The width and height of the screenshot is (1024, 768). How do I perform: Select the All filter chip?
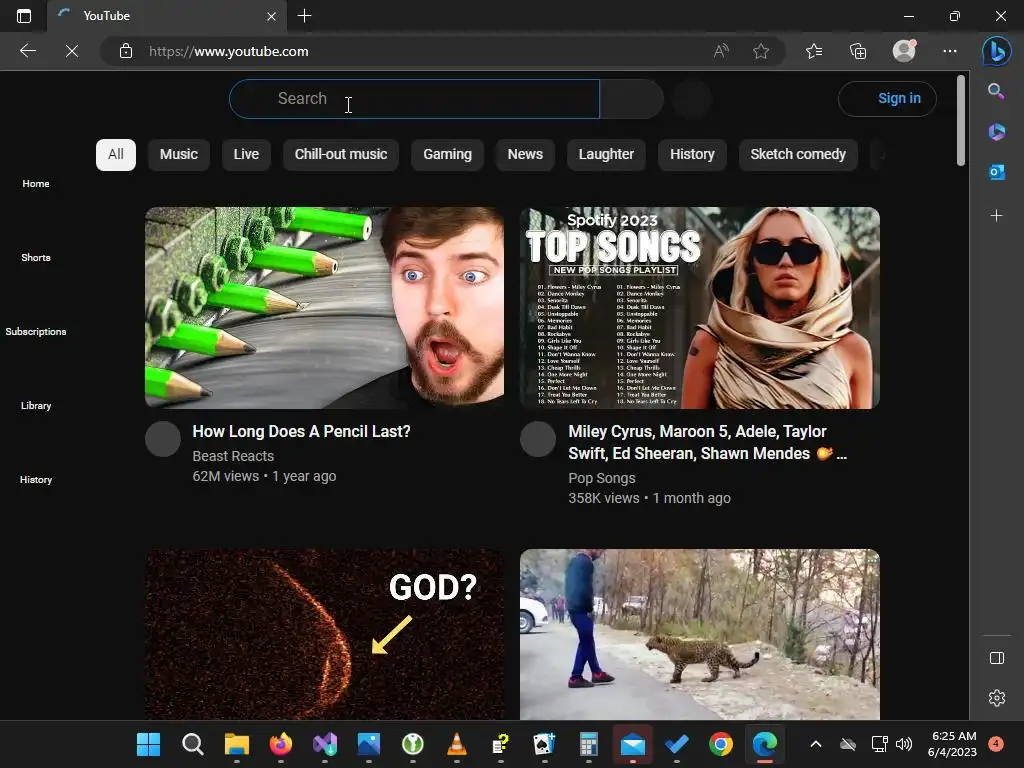(x=116, y=155)
